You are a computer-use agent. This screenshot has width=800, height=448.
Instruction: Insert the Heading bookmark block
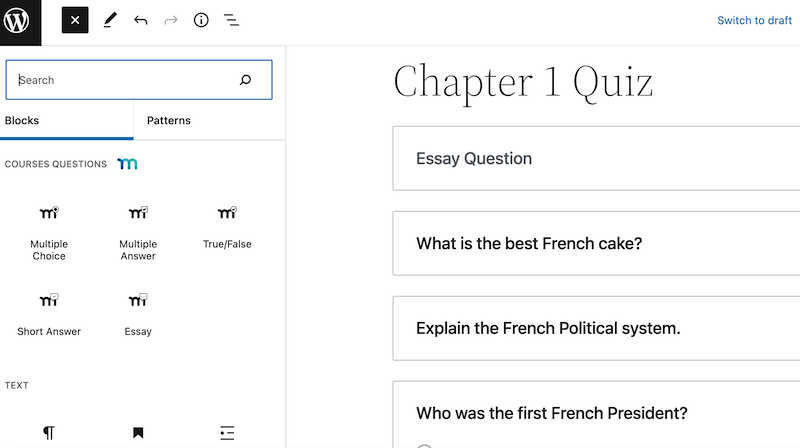click(138, 433)
